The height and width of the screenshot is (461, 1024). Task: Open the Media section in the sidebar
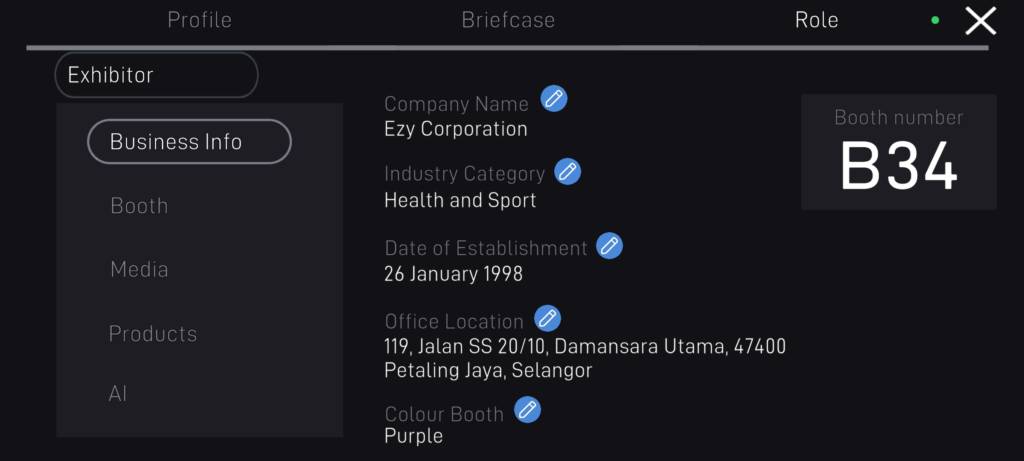click(x=139, y=269)
